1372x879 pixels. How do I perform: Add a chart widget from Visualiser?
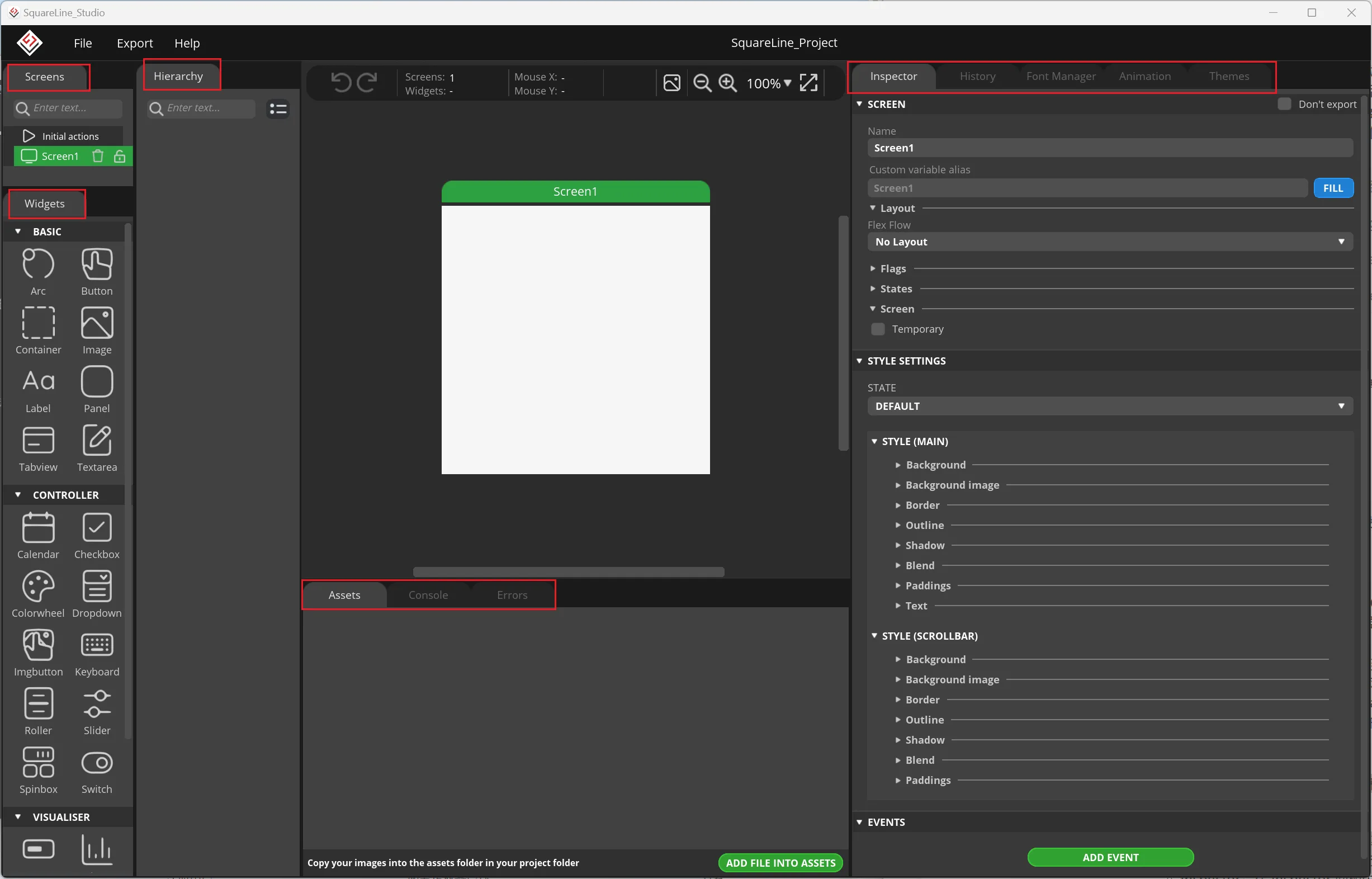pyautogui.click(x=97, y=849)
